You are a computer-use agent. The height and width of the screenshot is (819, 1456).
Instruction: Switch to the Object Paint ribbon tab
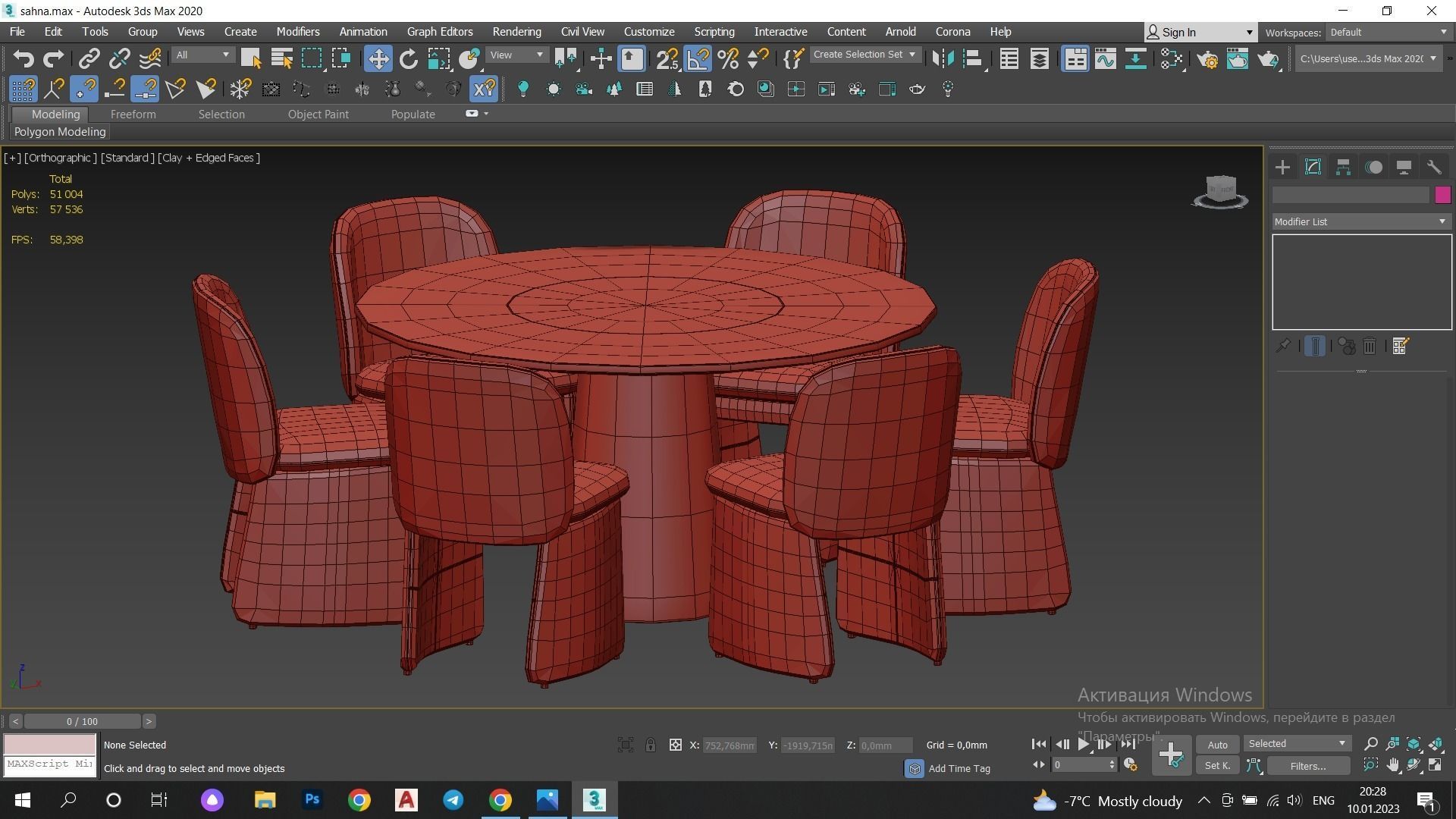(318, 115)
